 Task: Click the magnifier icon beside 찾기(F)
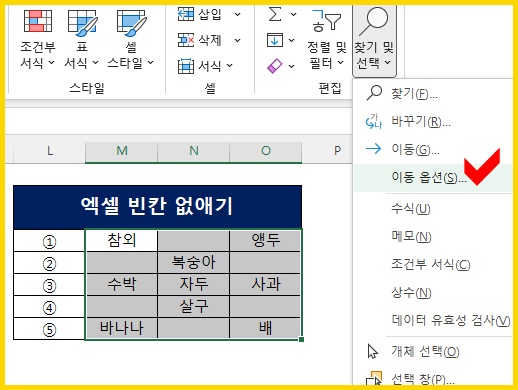pyautogui.click(x=374, y=93)
